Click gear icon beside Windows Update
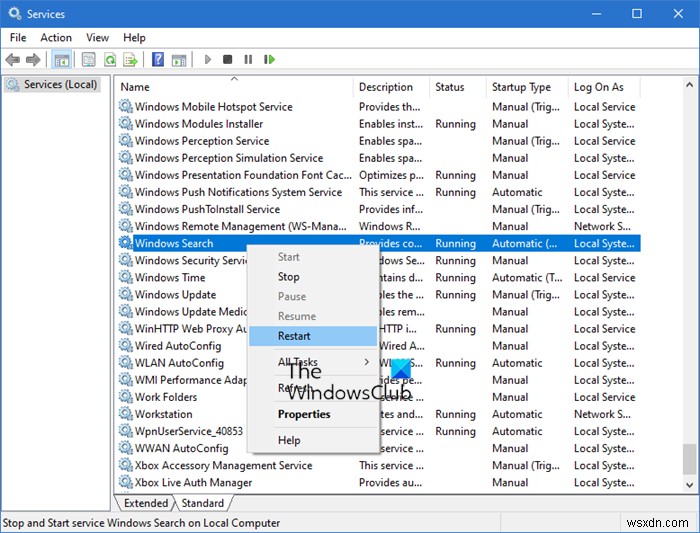Viewport: 700px width, 533px height. [126, 295]
